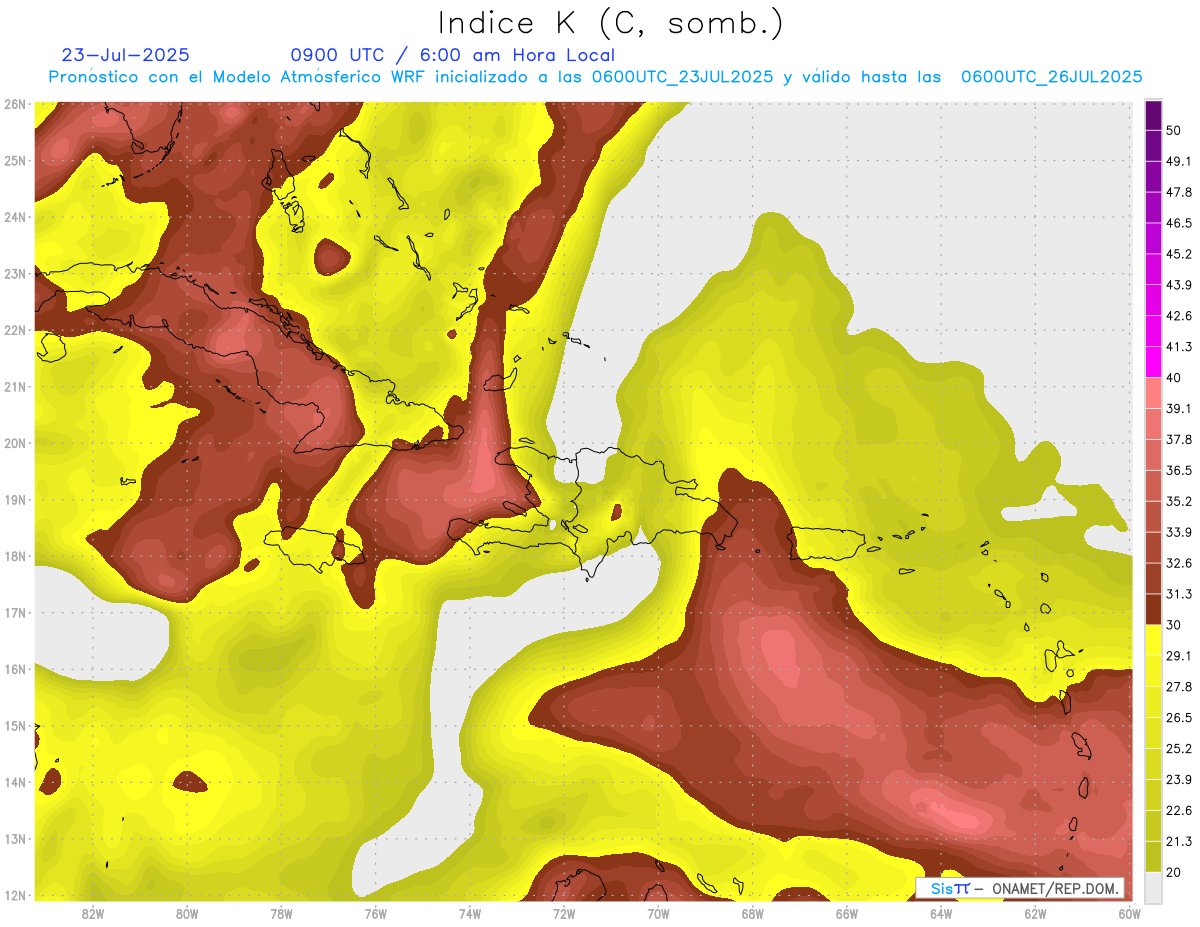The image size is (1200, 927).
Task: Click the 82W longitude label
Action: point(93,913)
